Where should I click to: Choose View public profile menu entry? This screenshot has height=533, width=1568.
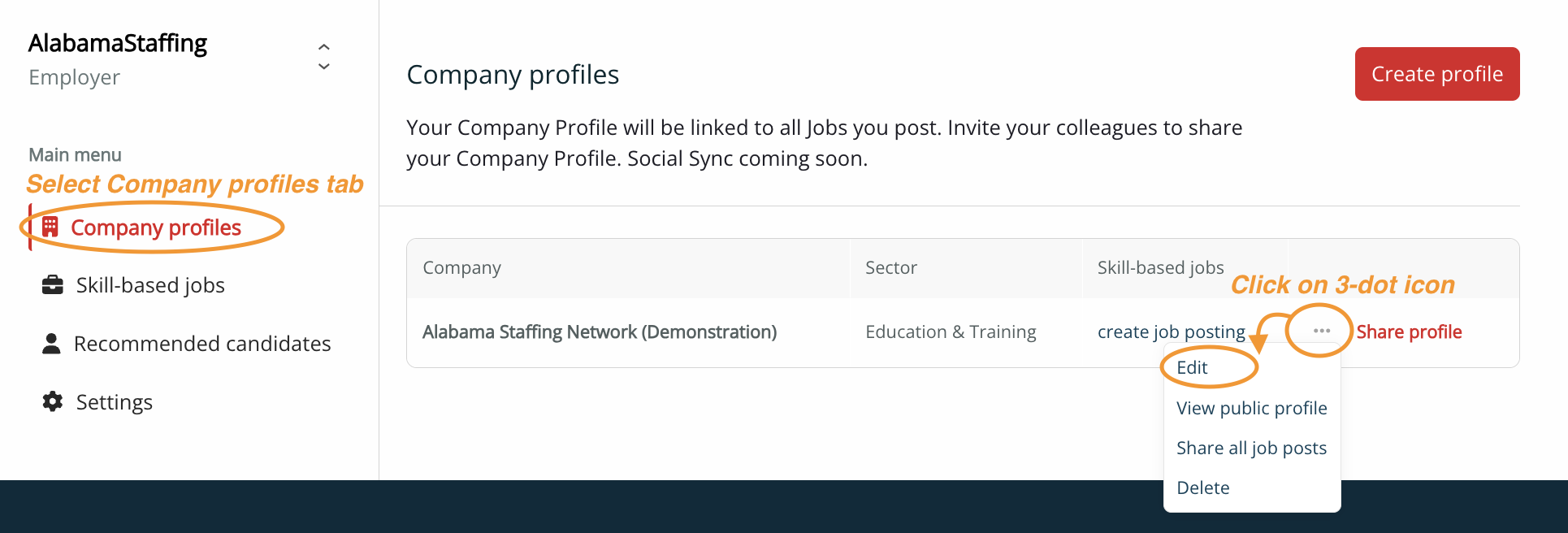point(1251,408)
